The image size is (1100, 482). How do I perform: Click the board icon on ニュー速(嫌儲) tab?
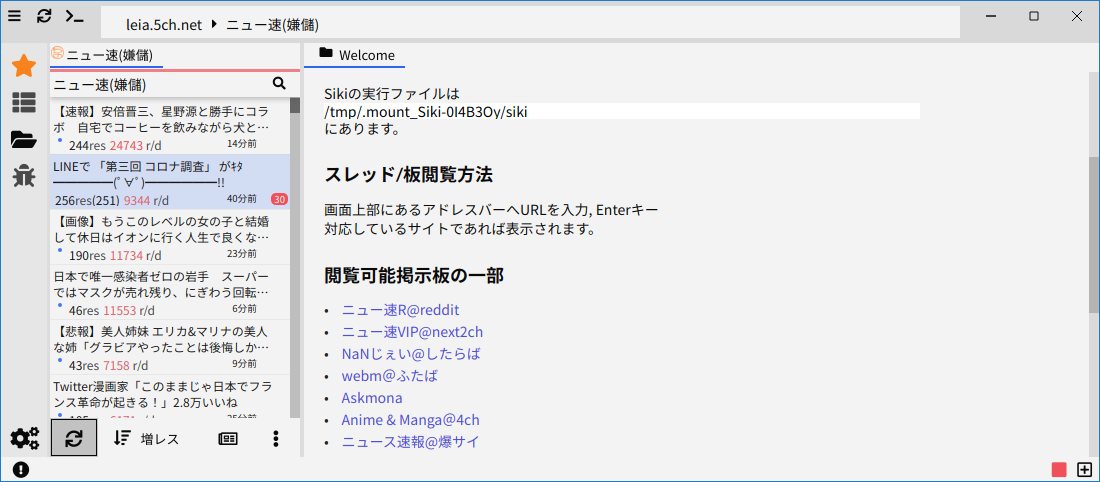(x=58, y=53)
